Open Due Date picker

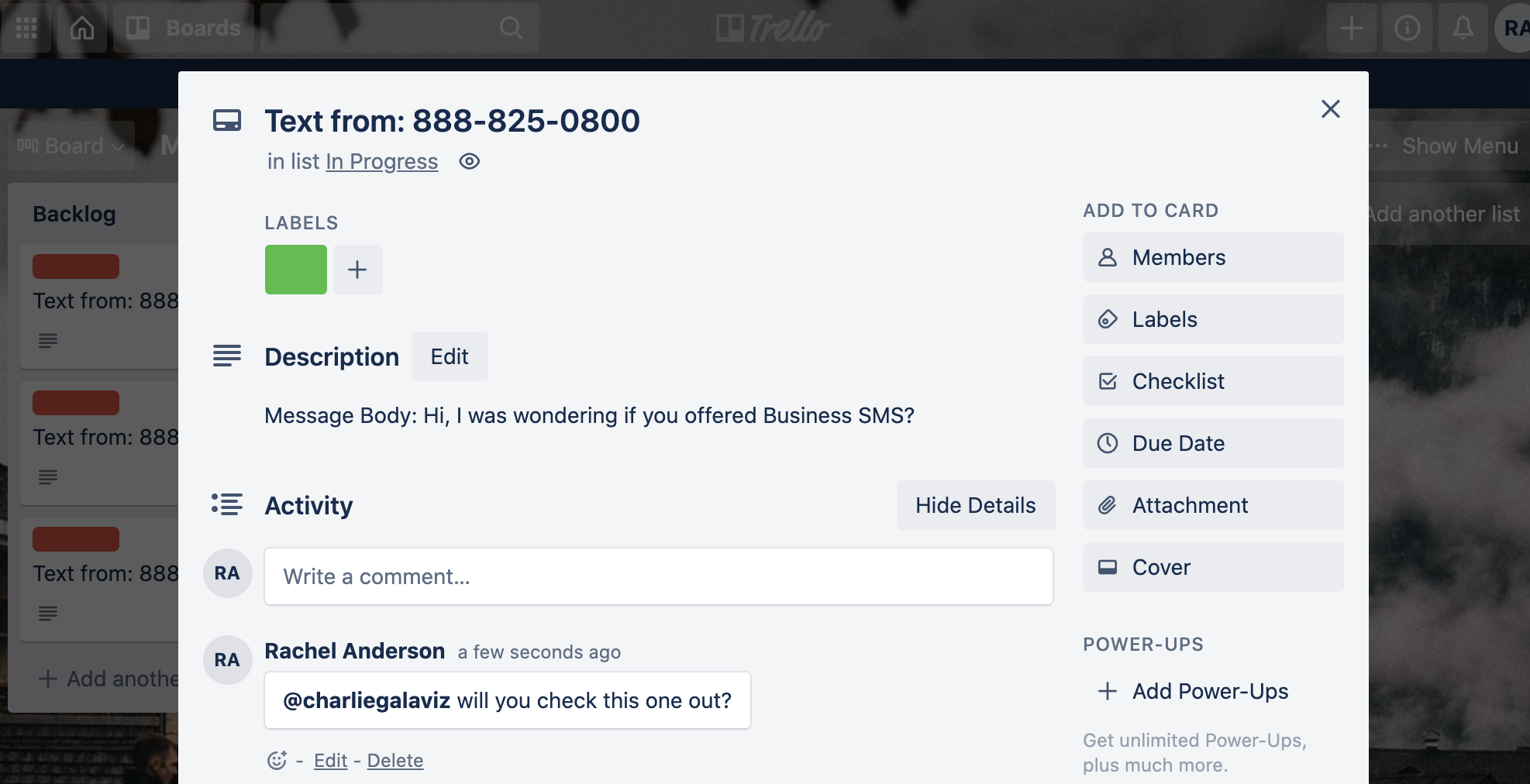1213,443
